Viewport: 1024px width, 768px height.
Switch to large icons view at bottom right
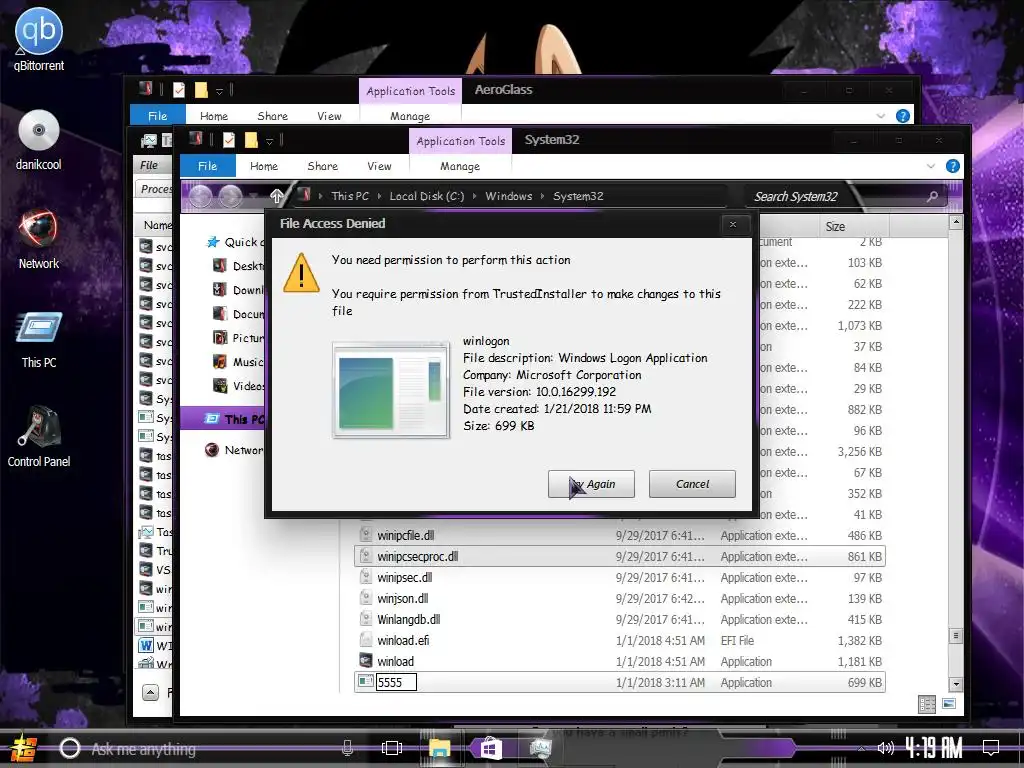click(x=949, y=703)
